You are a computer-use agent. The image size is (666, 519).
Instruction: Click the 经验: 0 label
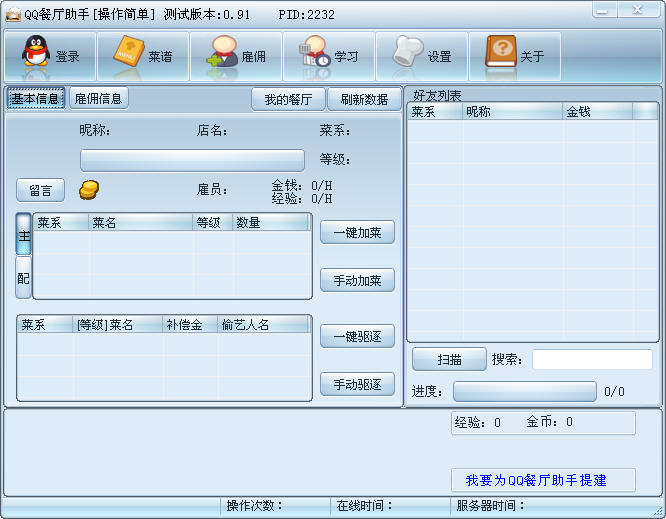point(477,422)
